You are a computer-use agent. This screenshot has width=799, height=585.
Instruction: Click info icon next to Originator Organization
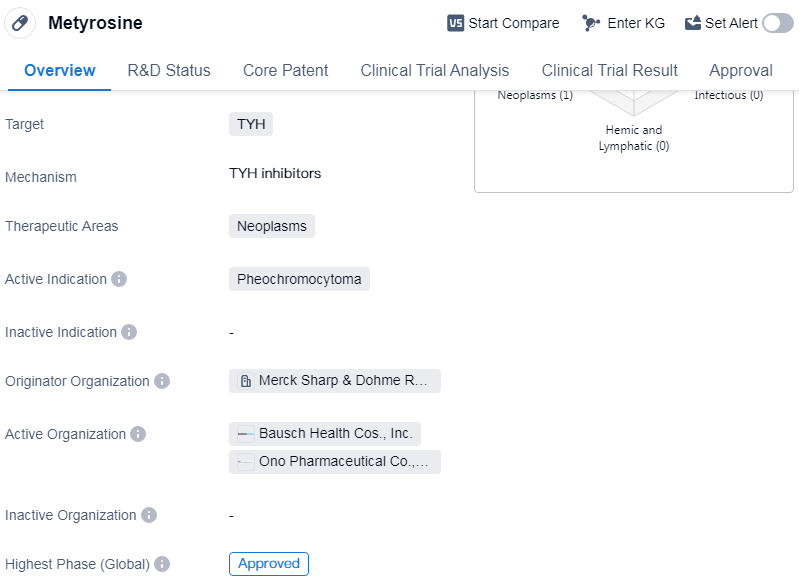click(x=162, y=381)
